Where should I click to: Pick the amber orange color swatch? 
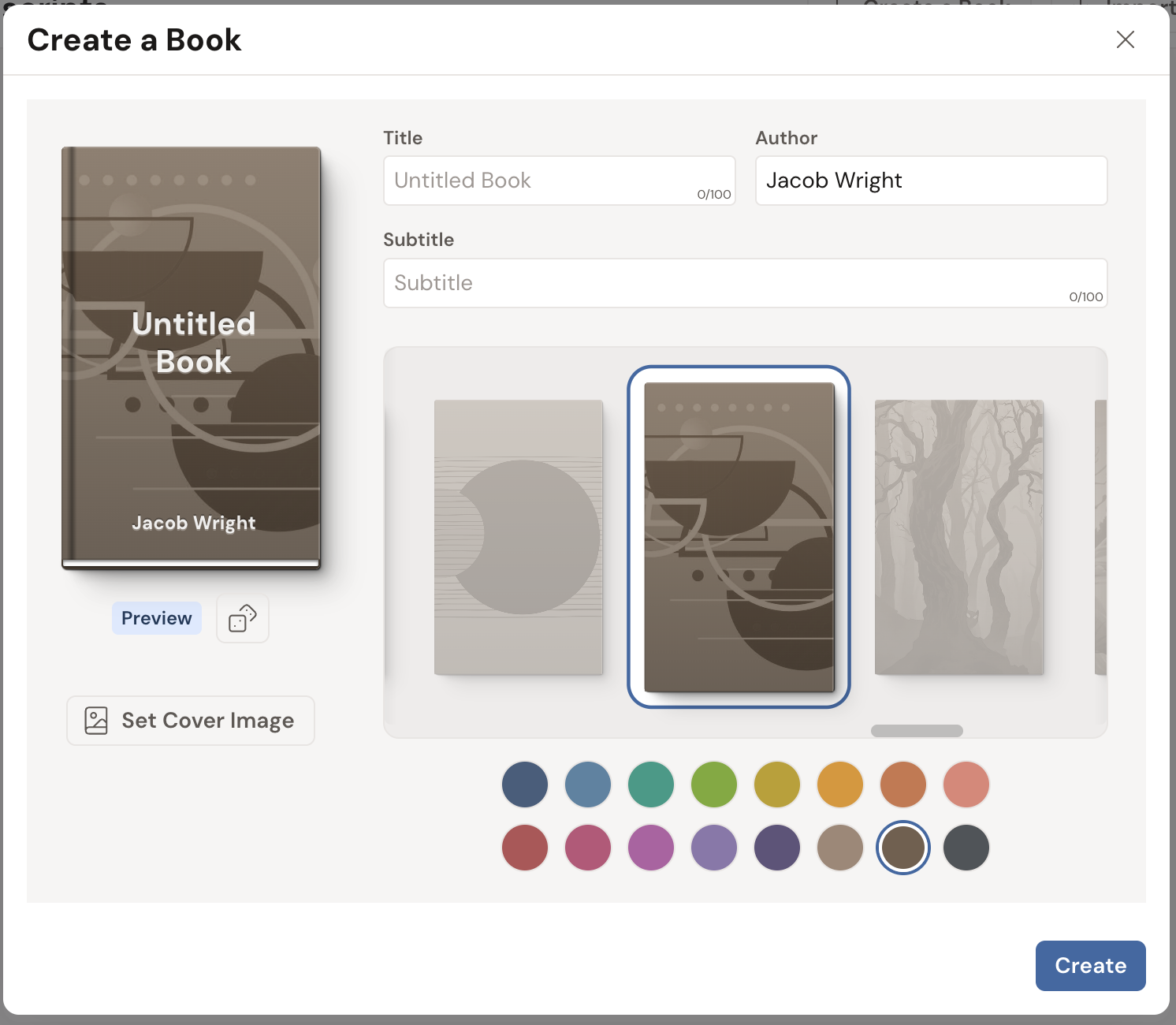(840, 785)
